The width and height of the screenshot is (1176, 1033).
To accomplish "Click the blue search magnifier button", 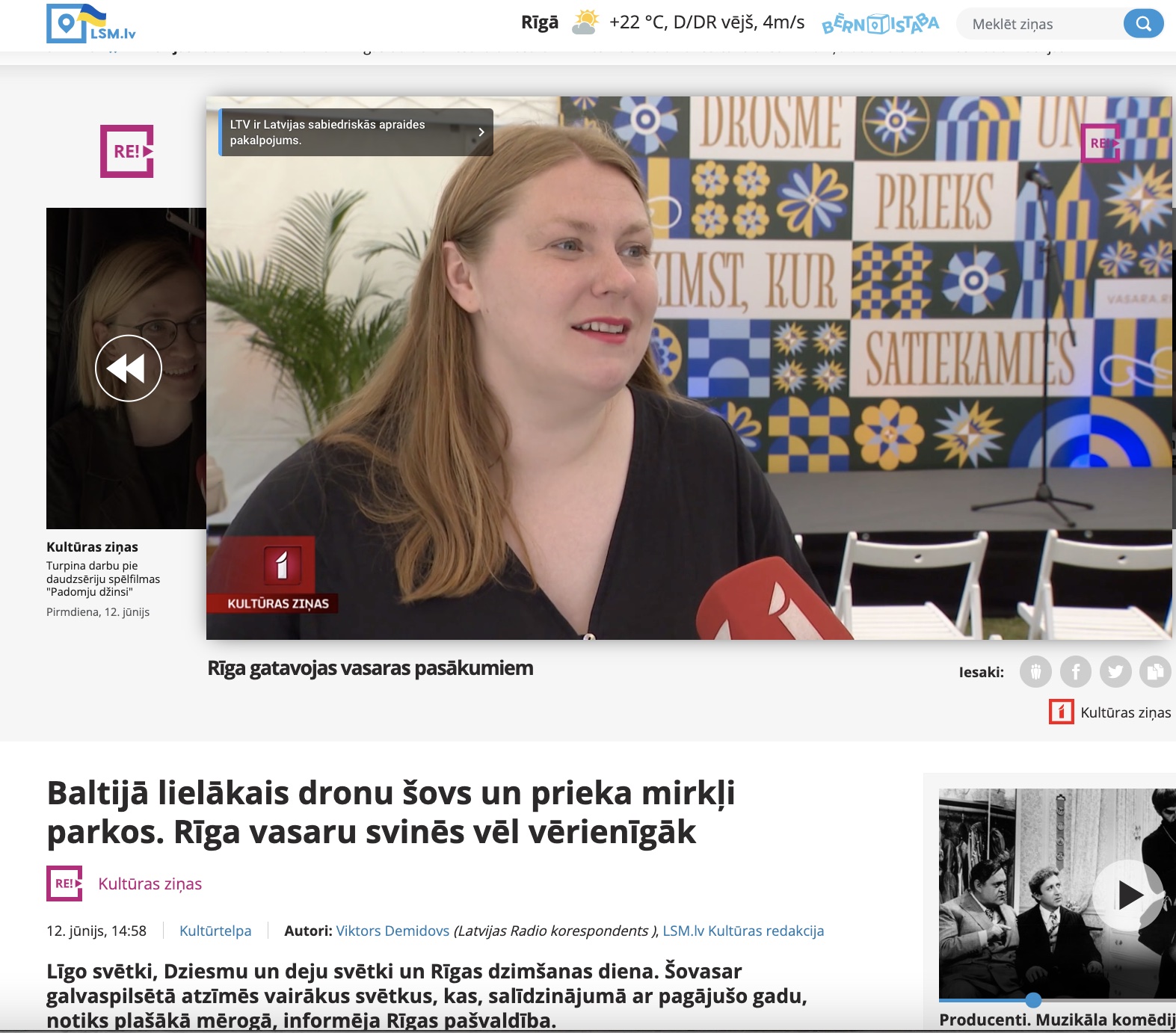I will click(1143, 24).
